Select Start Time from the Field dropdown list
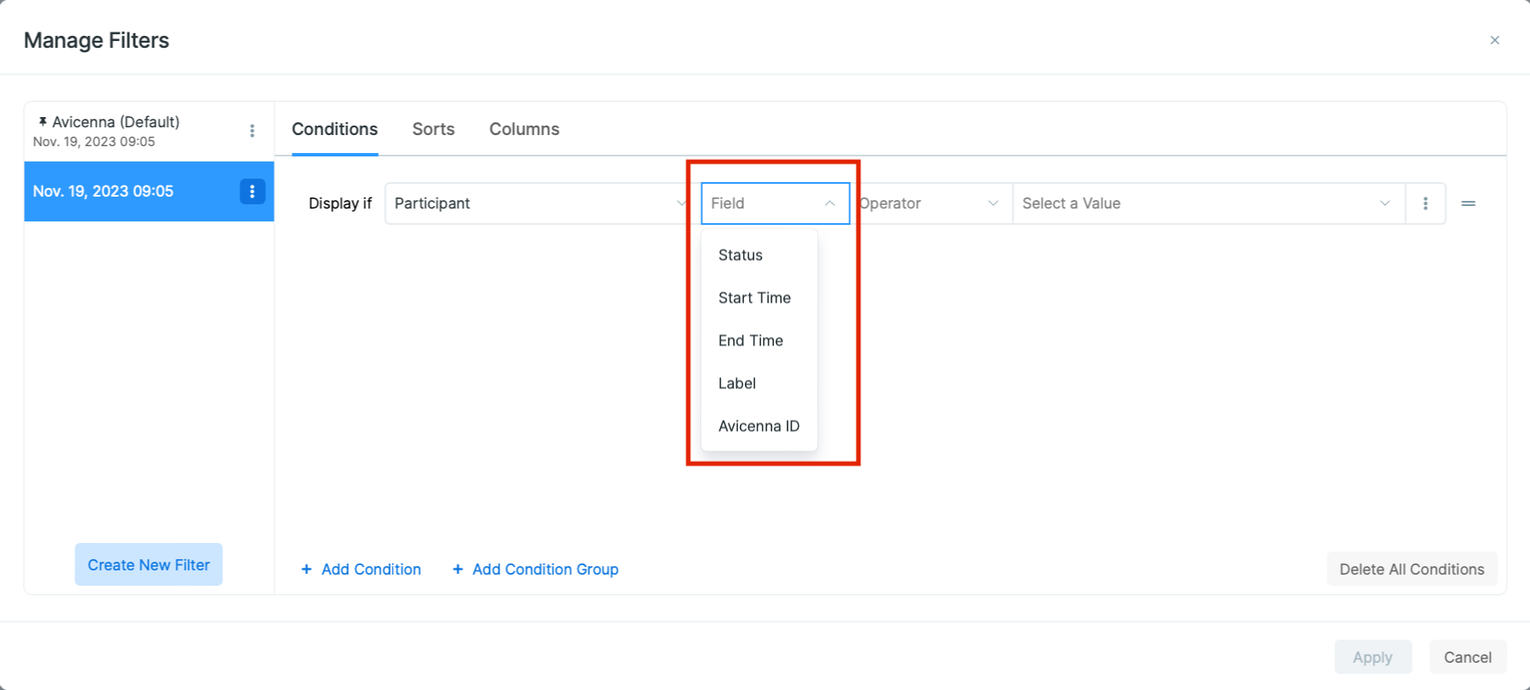The width and height of the screenshot is (1530, 690). [754, 297]
